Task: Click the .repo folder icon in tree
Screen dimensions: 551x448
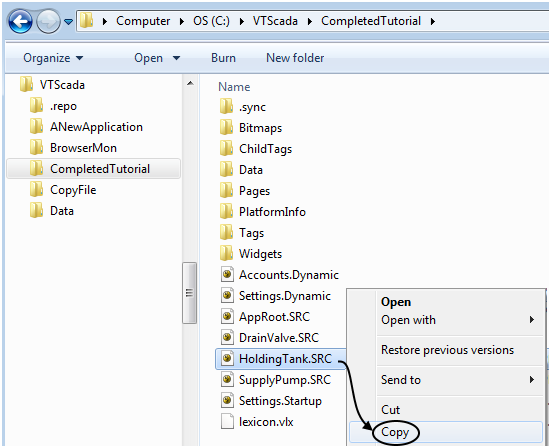Action: [37, 105]
